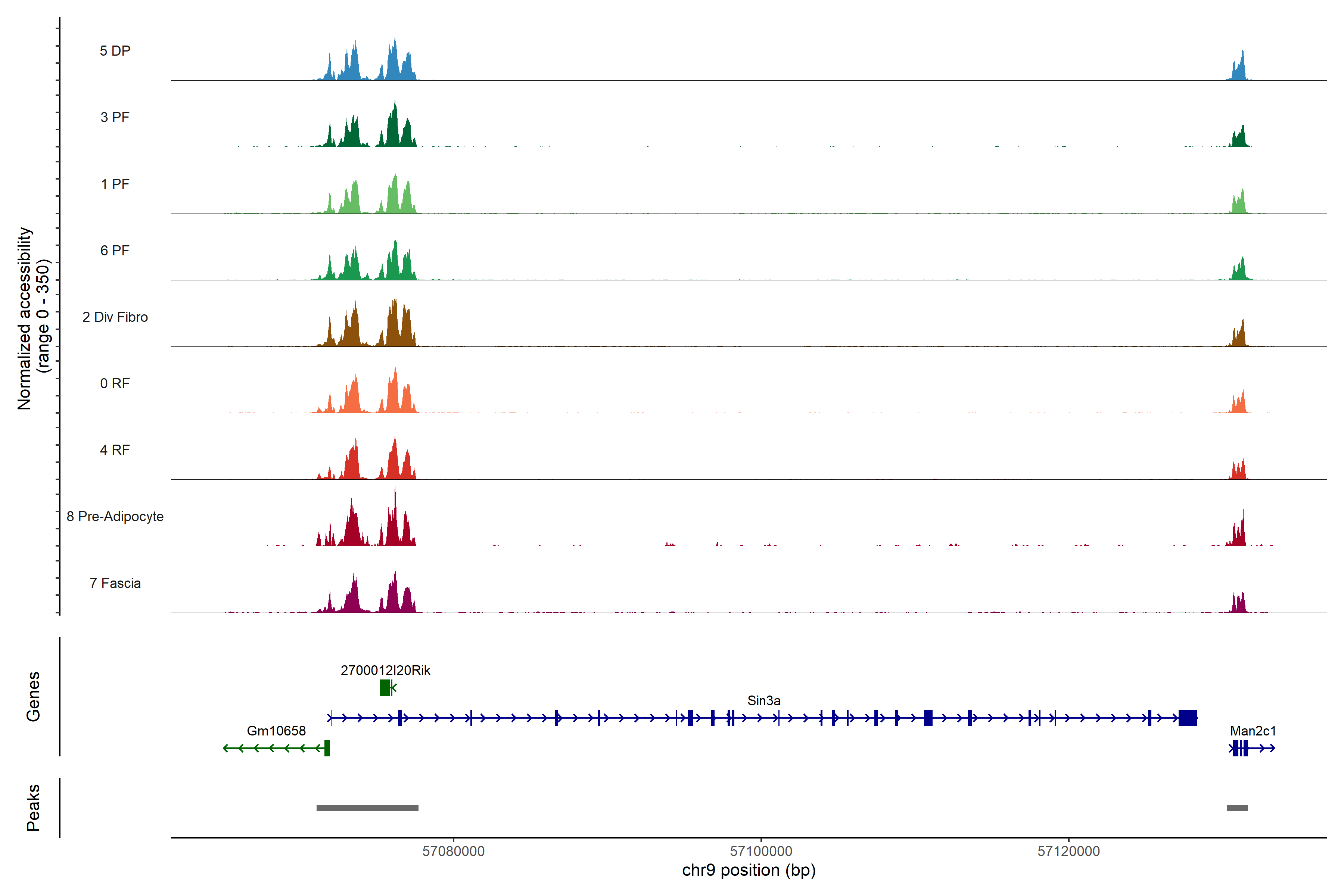Click the 5 DP track label
The image size is (1344, 896).
pyautogui.click(x=115, y=51)
